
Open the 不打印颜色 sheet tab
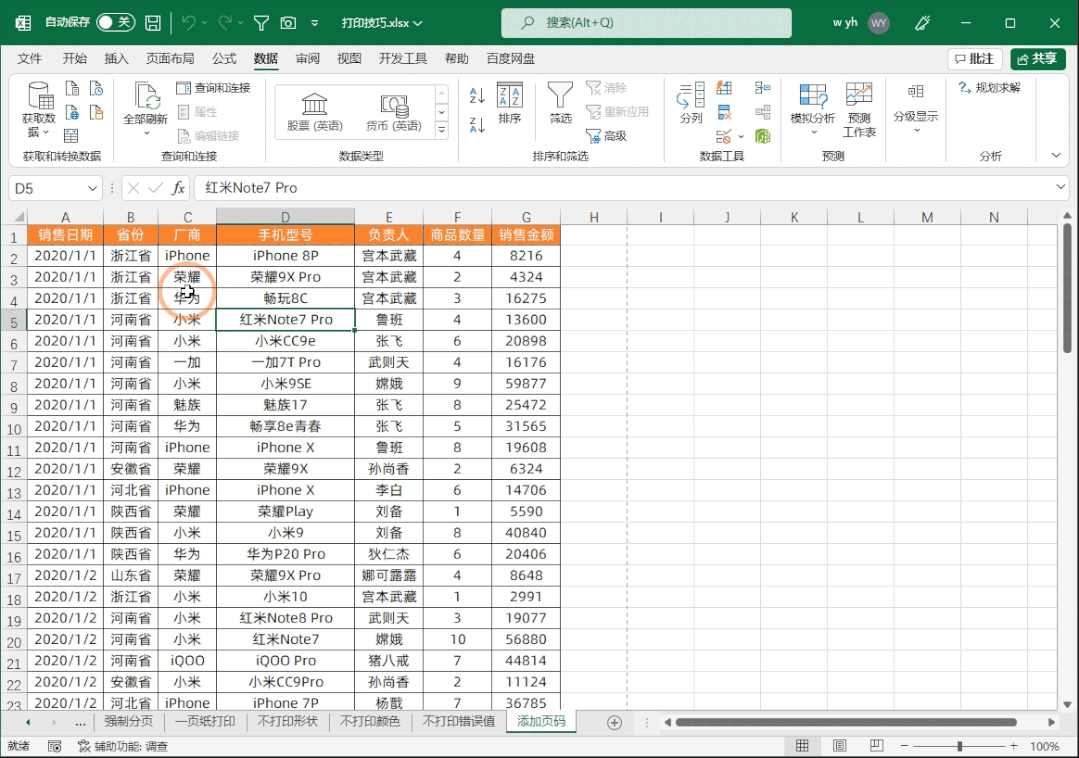(370, 722)
